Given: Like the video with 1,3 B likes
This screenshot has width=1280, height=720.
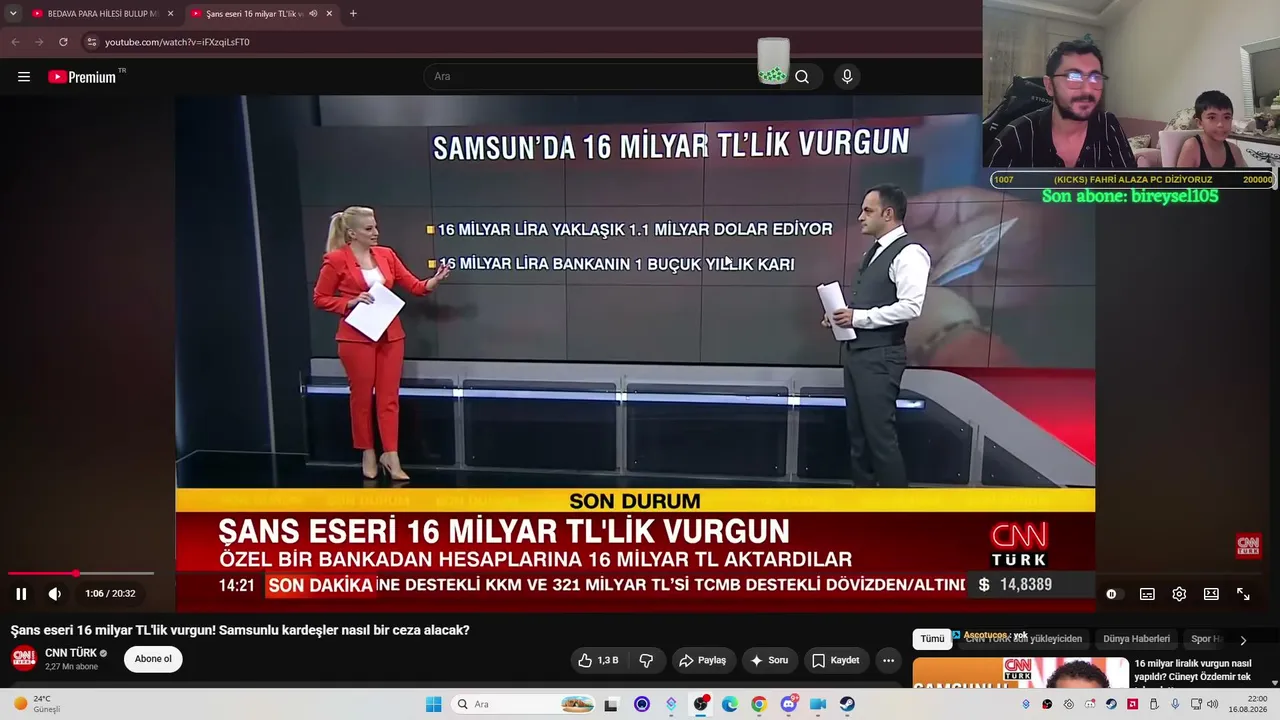Looking at the screenshot, I should click(x=598, y=660).
